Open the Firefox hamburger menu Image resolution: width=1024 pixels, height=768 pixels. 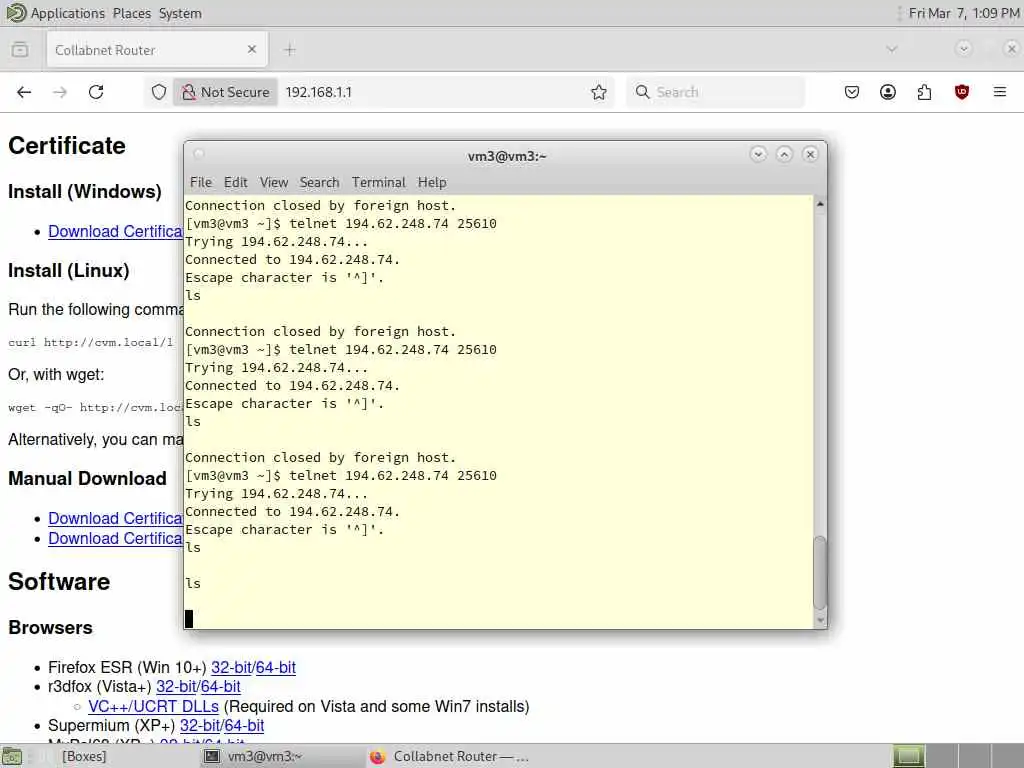tap(999, 92)
